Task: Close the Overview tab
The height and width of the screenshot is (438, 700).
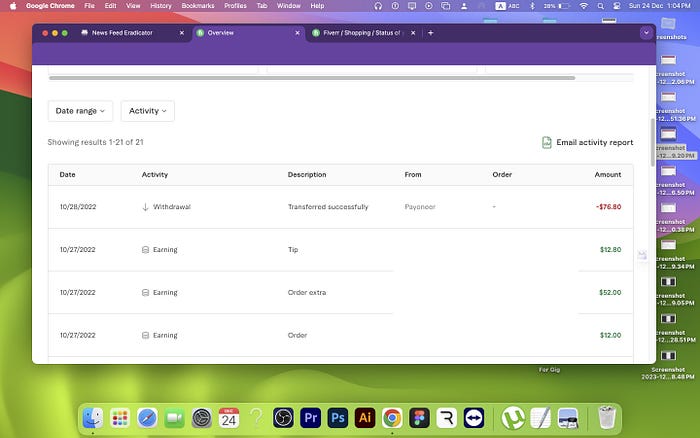Action: tap(297, 33)
